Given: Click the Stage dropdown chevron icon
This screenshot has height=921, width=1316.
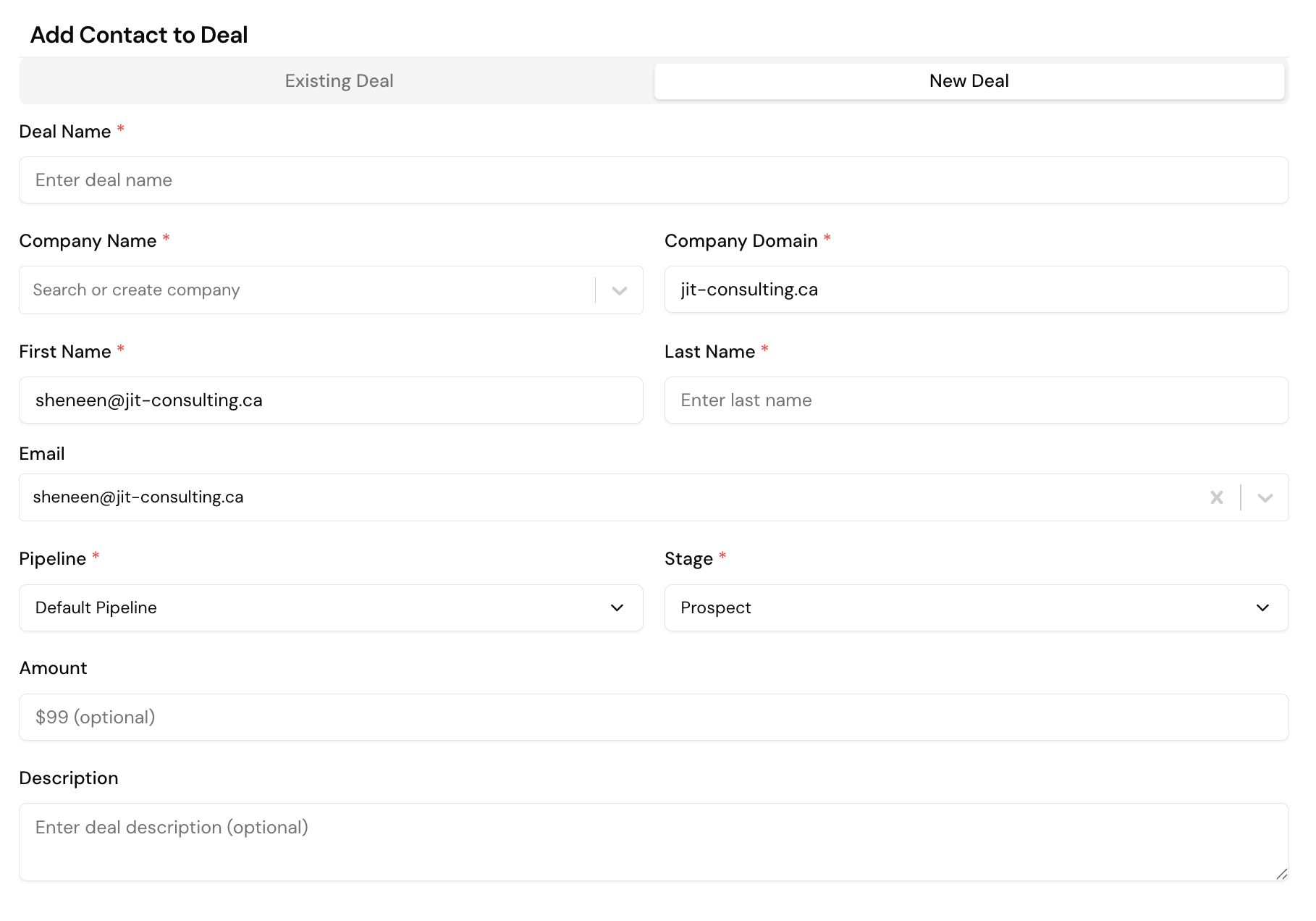Looking at the screenshot, I should click(x=1263, y=608).
